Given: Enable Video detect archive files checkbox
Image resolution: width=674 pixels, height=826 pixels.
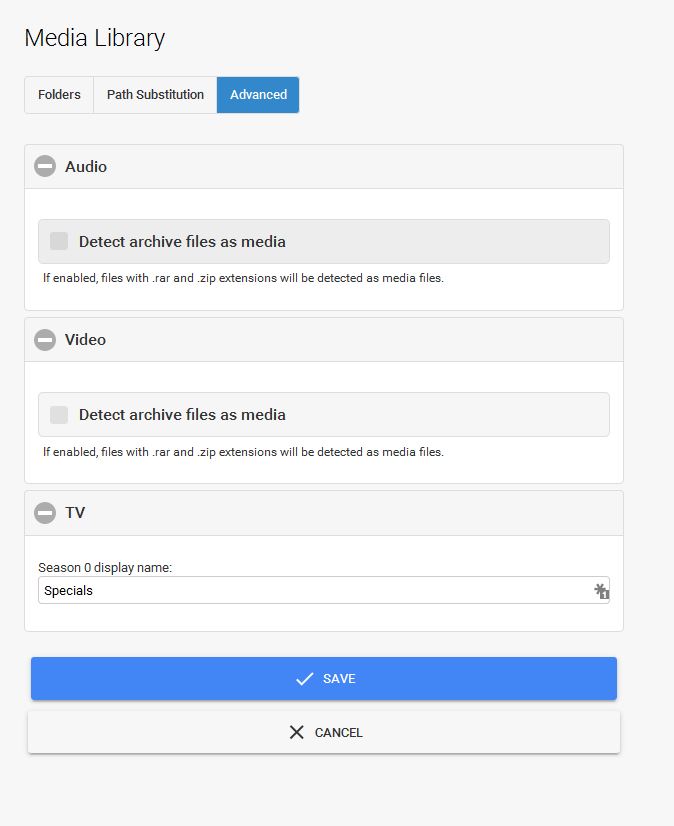Looking at the screenshot, I should [59, 414].
